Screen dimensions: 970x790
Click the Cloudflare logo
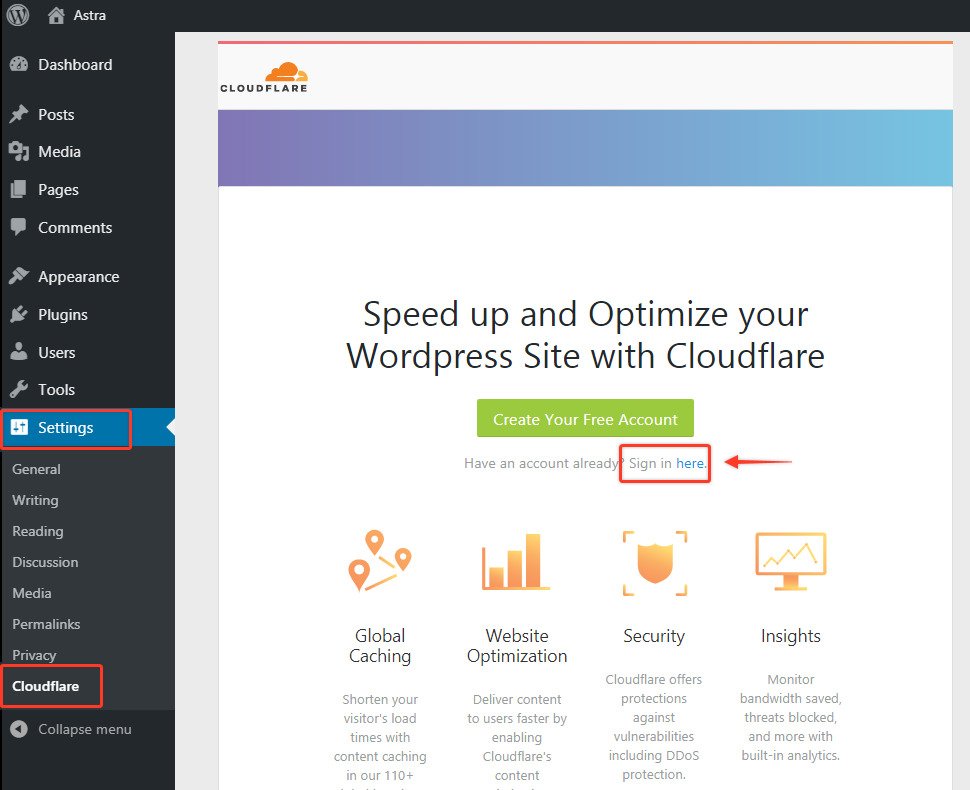[x=264, y=77]
